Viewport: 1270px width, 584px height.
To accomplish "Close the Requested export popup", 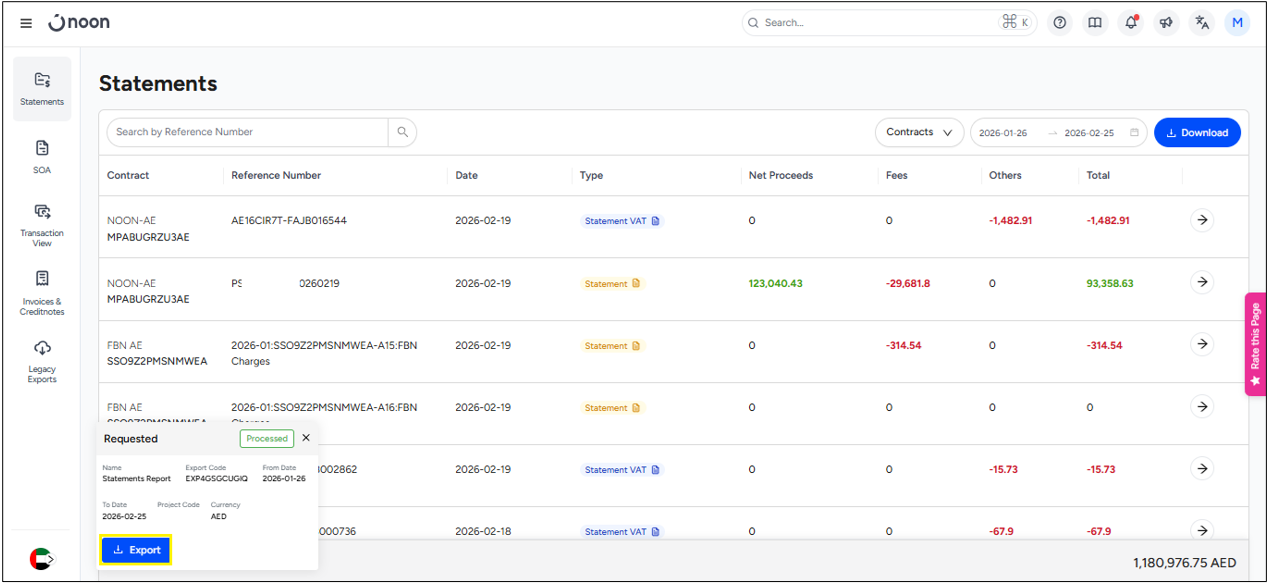I will (x=306, y=438).
